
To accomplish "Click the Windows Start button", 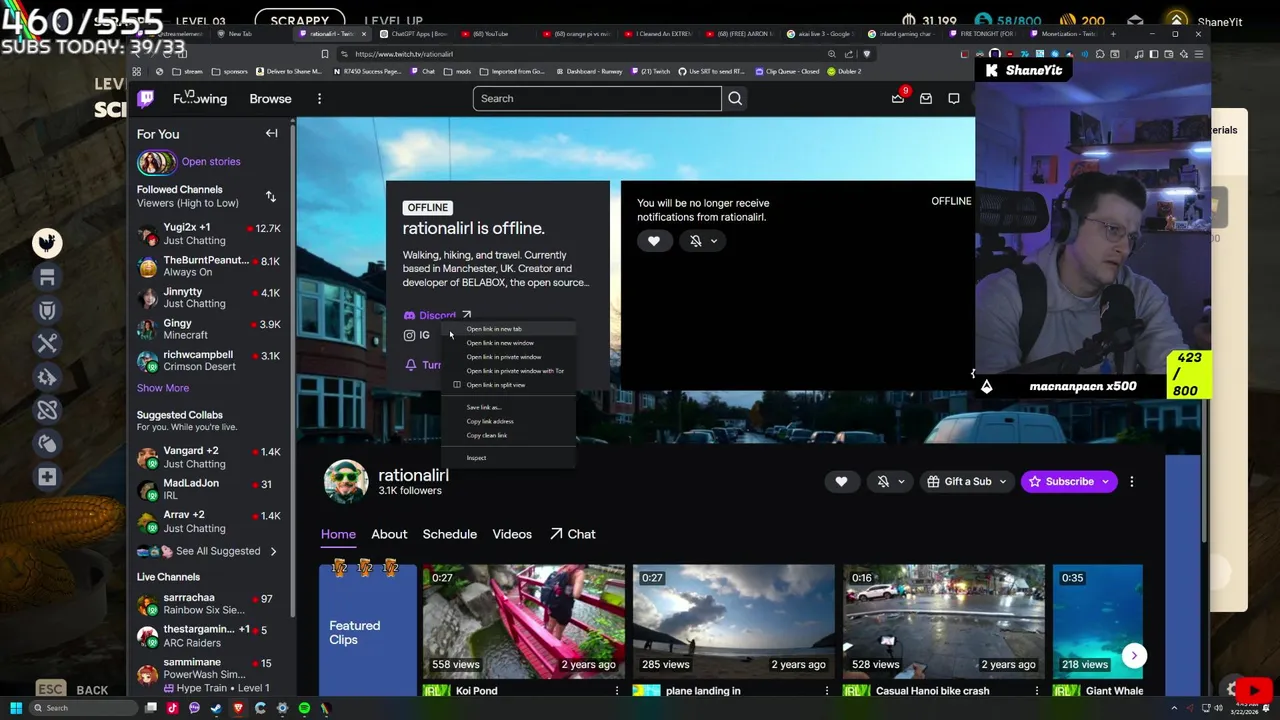I will pyautogui.click(x=15, y=708).
